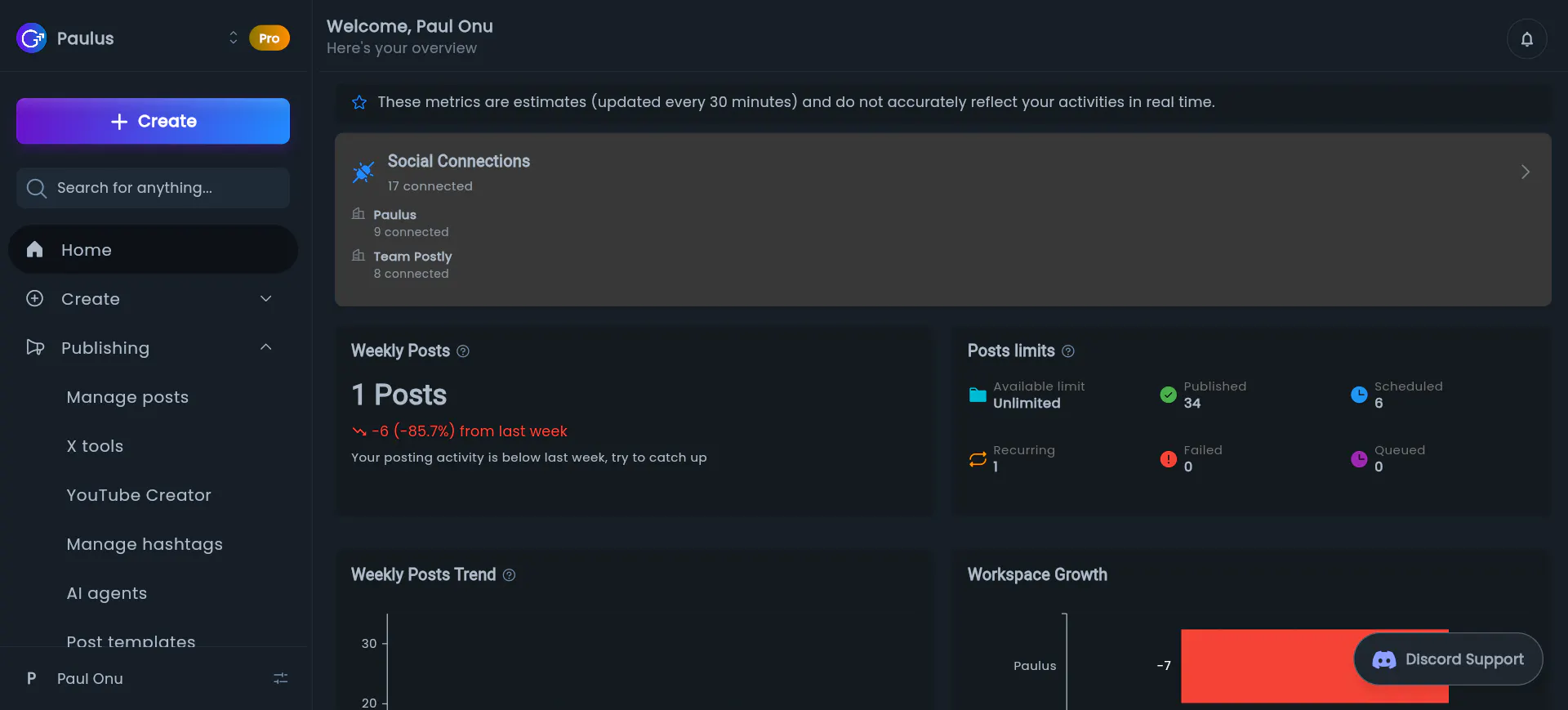Open user settings sliders icon

tap(281, 678)
